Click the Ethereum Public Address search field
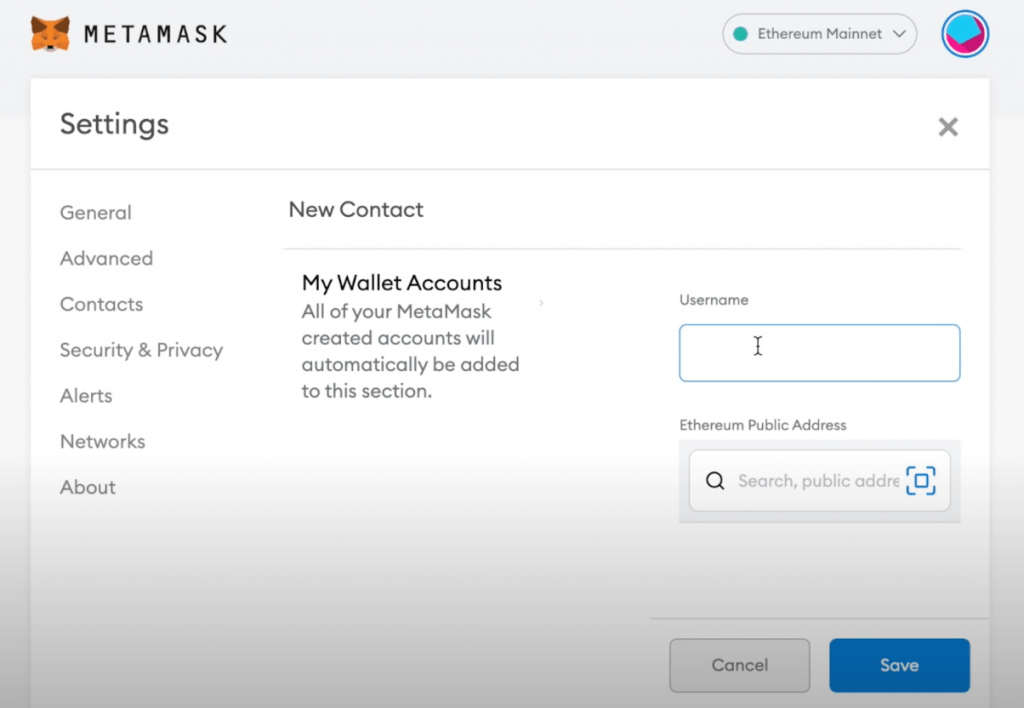This screenshot has width=1024, height=708. point(819,481)
